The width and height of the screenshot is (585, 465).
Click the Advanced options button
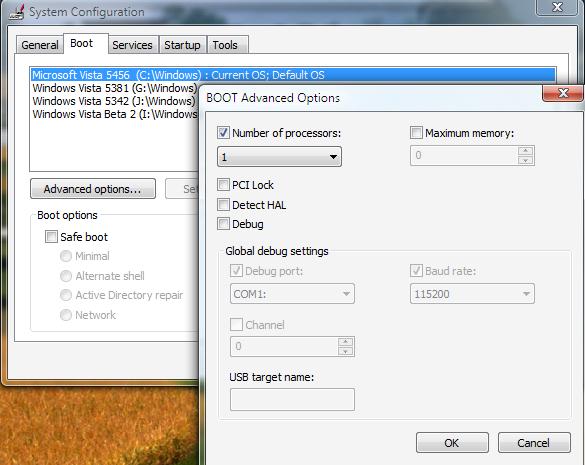[93, 189]
